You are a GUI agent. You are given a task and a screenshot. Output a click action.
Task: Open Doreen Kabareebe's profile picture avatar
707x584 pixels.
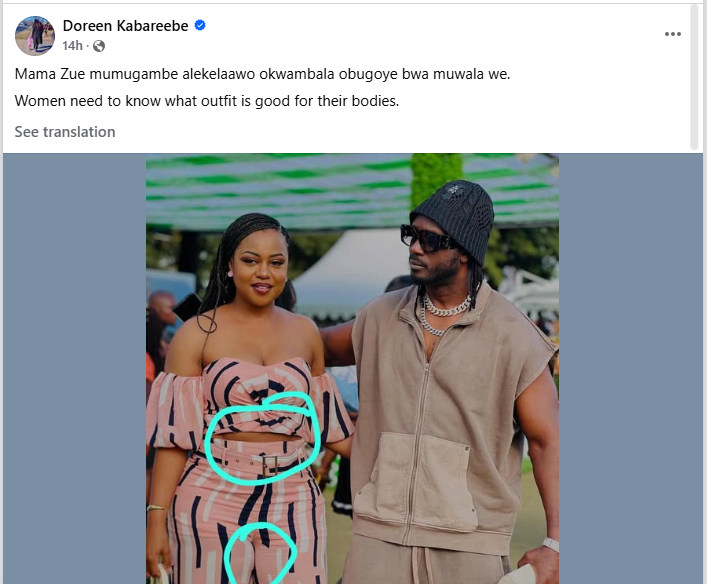(x=35, y=36)
